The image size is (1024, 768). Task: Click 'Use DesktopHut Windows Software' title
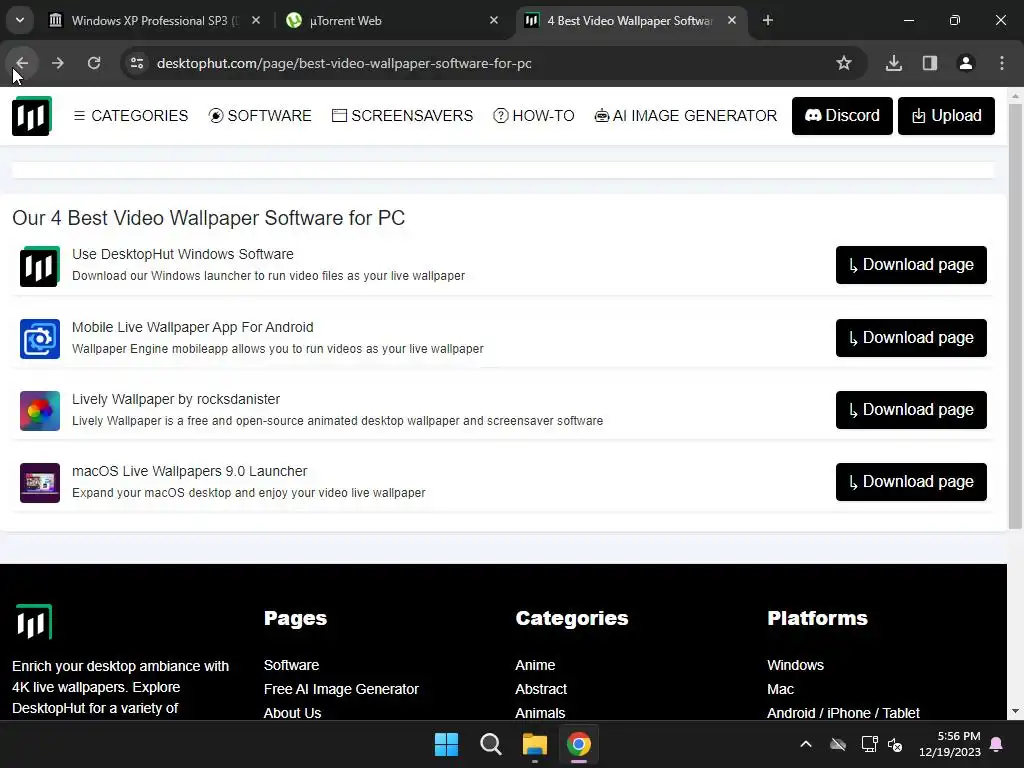tap(183, 254)
